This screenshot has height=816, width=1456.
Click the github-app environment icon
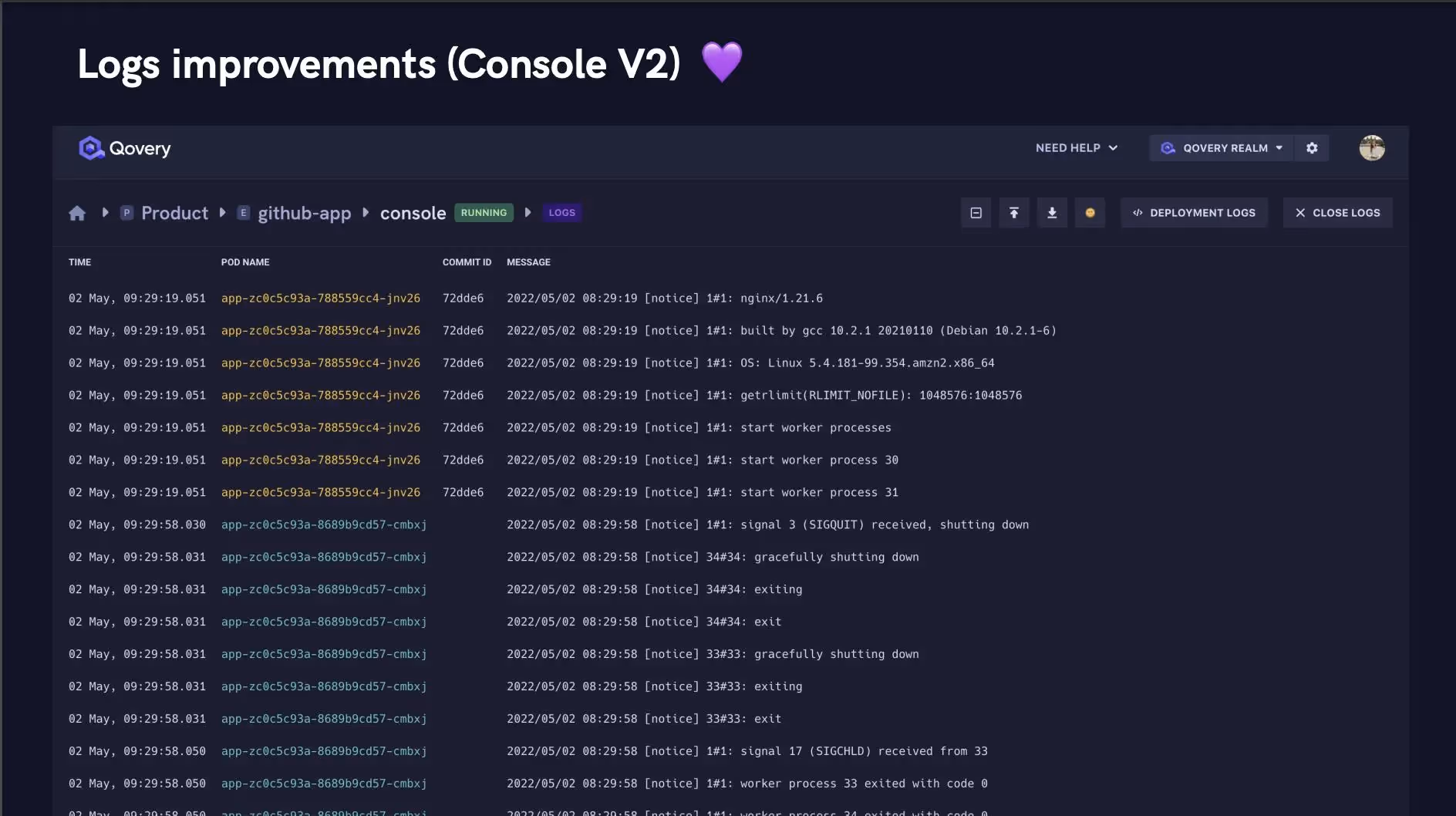pos(244,213)
